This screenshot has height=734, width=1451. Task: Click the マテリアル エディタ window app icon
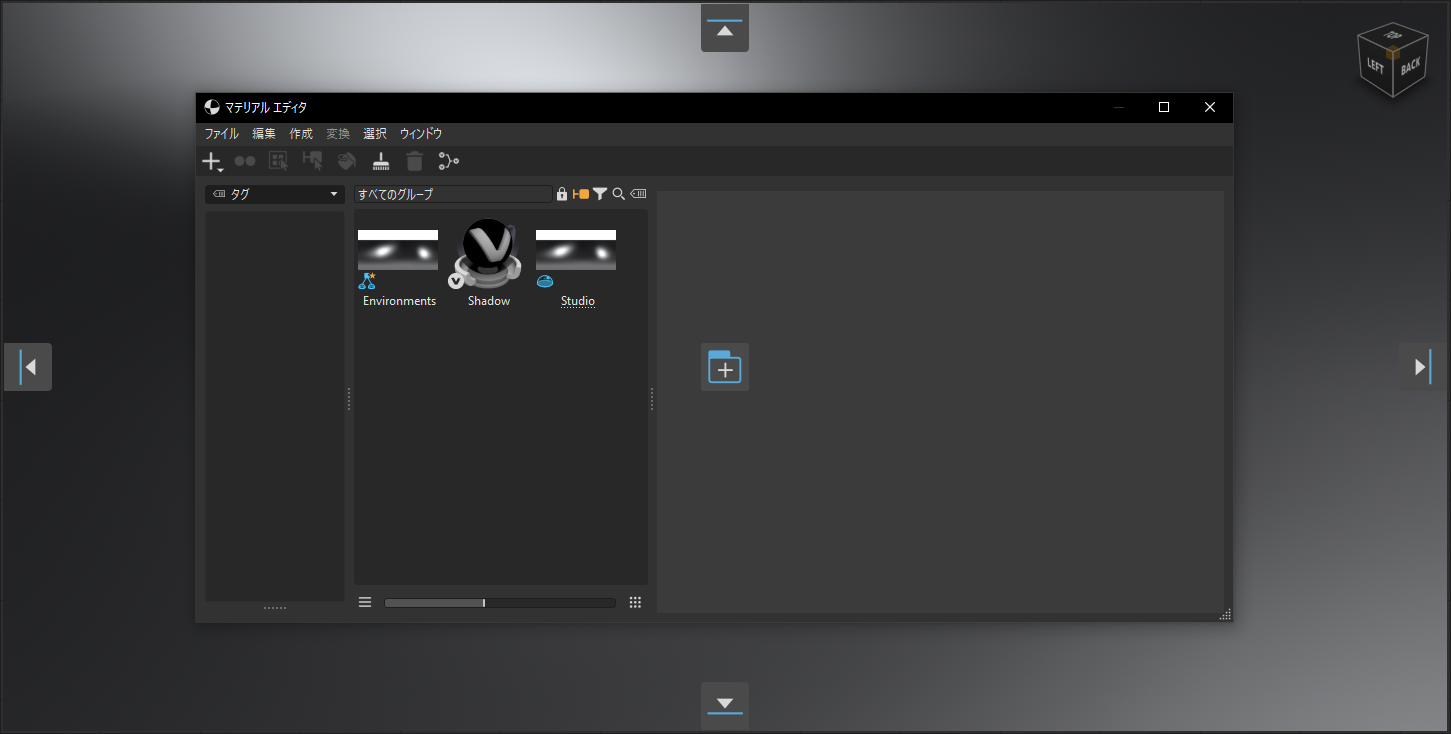(212, 107)
